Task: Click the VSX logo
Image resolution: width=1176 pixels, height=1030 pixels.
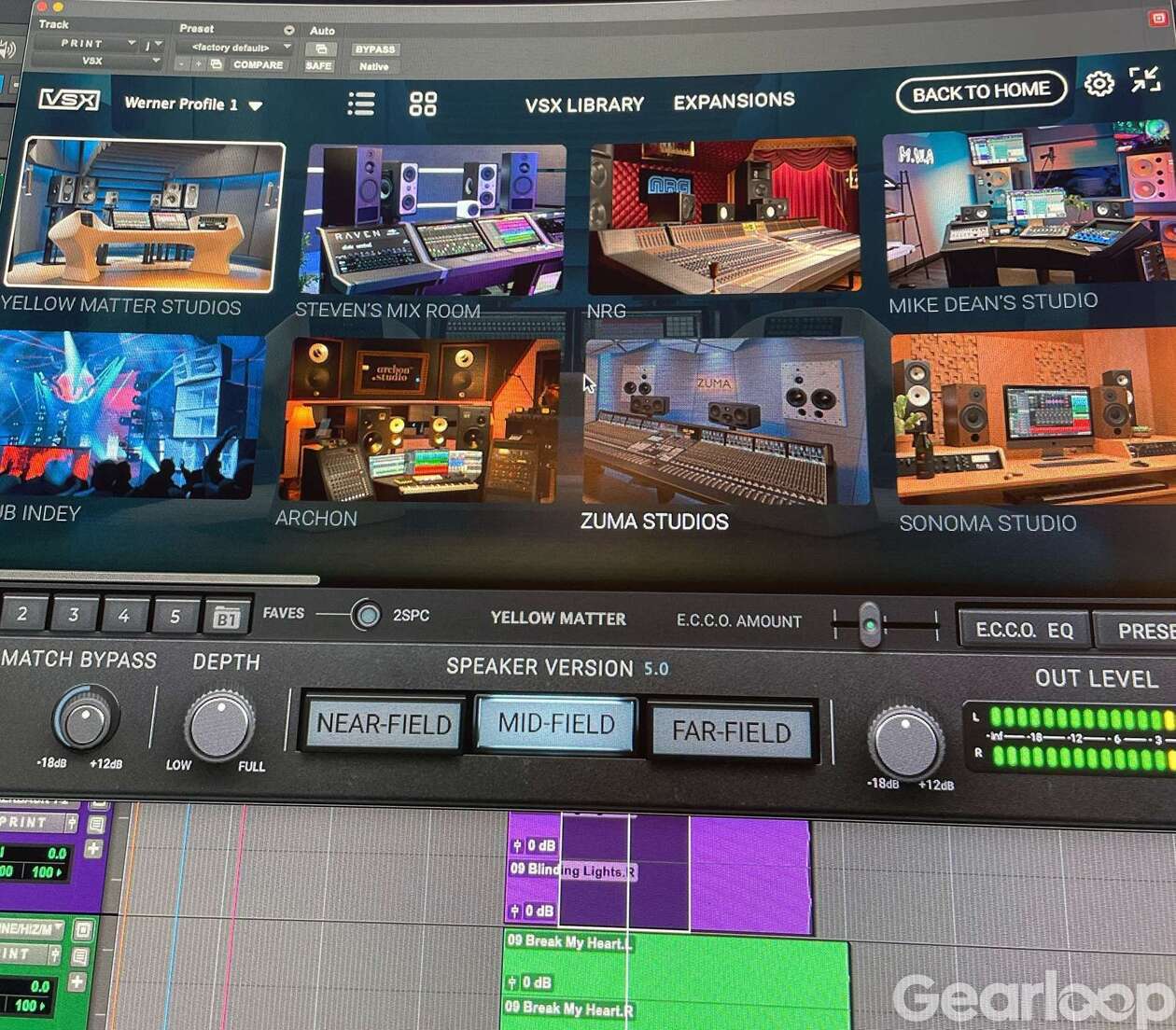Action: (68, 100)
